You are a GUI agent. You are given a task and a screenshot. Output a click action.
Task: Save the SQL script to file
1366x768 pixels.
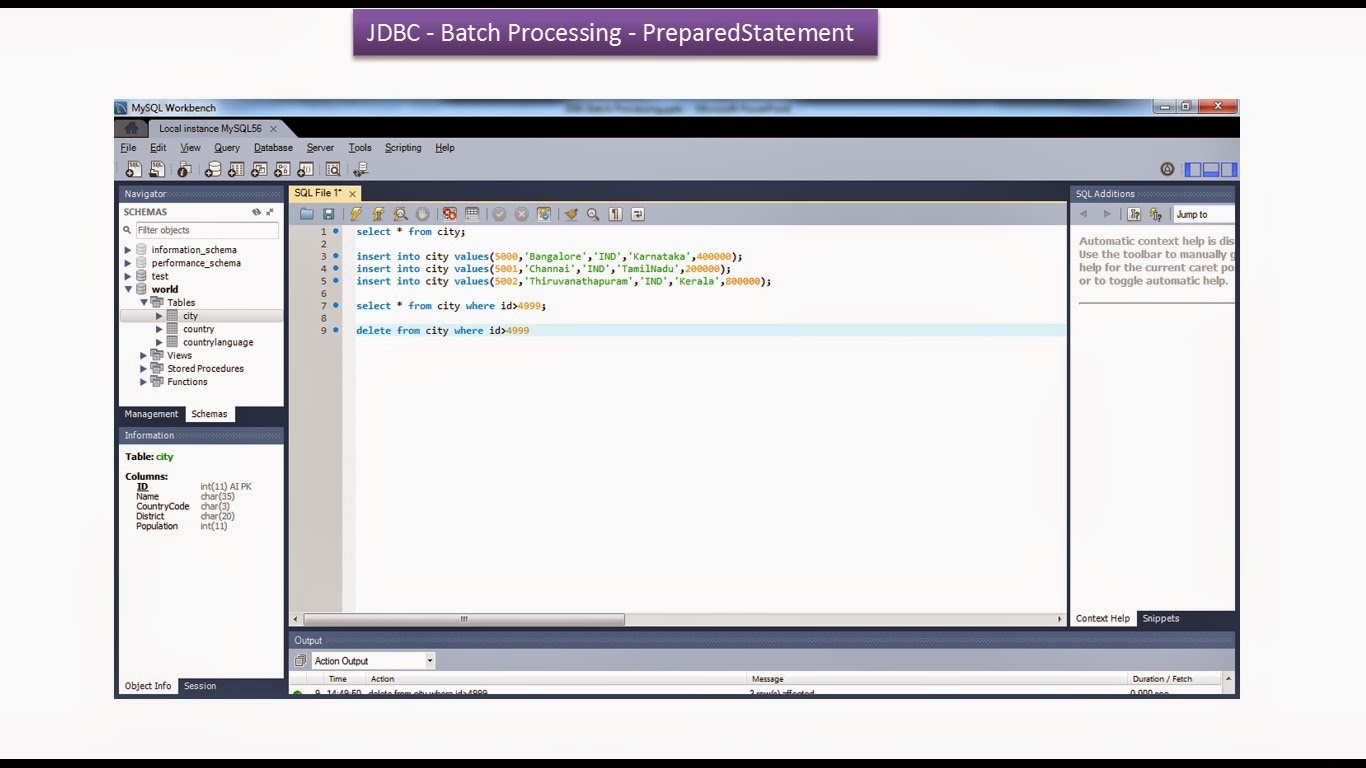pos(329,214)
